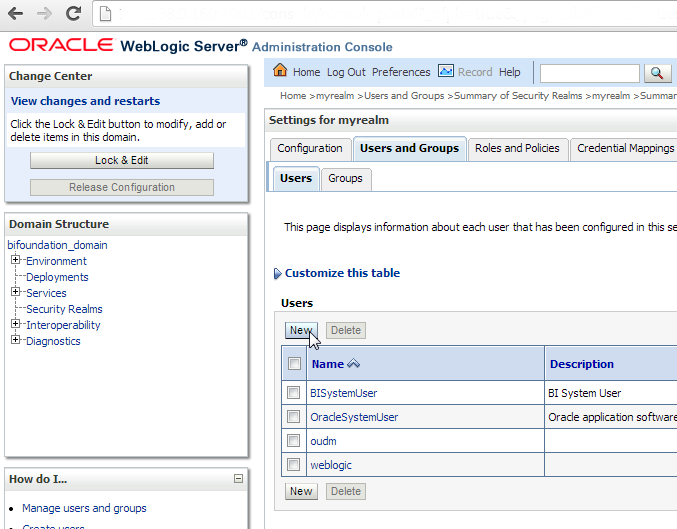Image resolution: width=677 pixels, height=529 pixels.
Task: Click the Home toolbar link
Action: tap(307, 72)
